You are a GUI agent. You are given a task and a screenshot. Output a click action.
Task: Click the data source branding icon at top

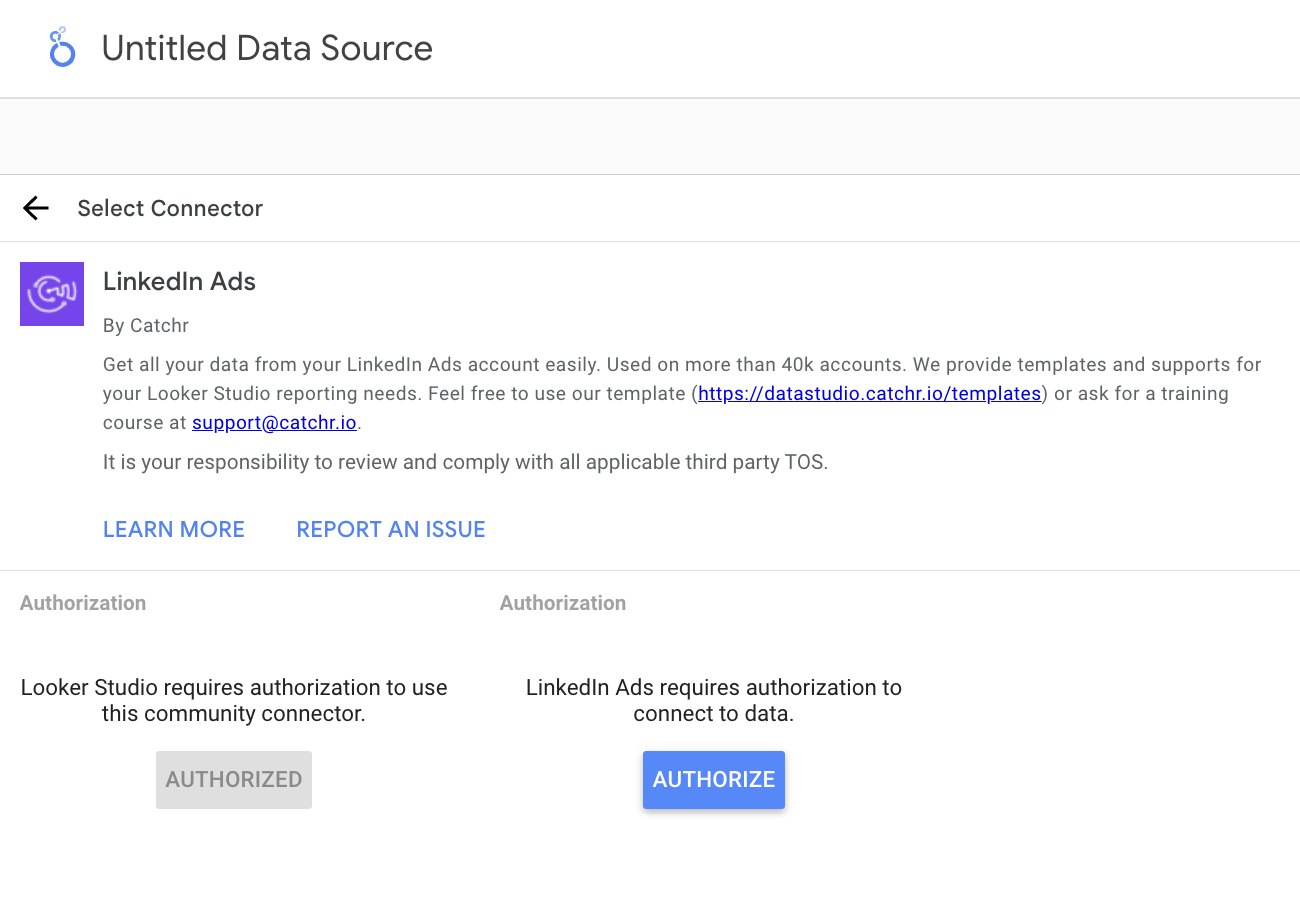click(62, 47)
